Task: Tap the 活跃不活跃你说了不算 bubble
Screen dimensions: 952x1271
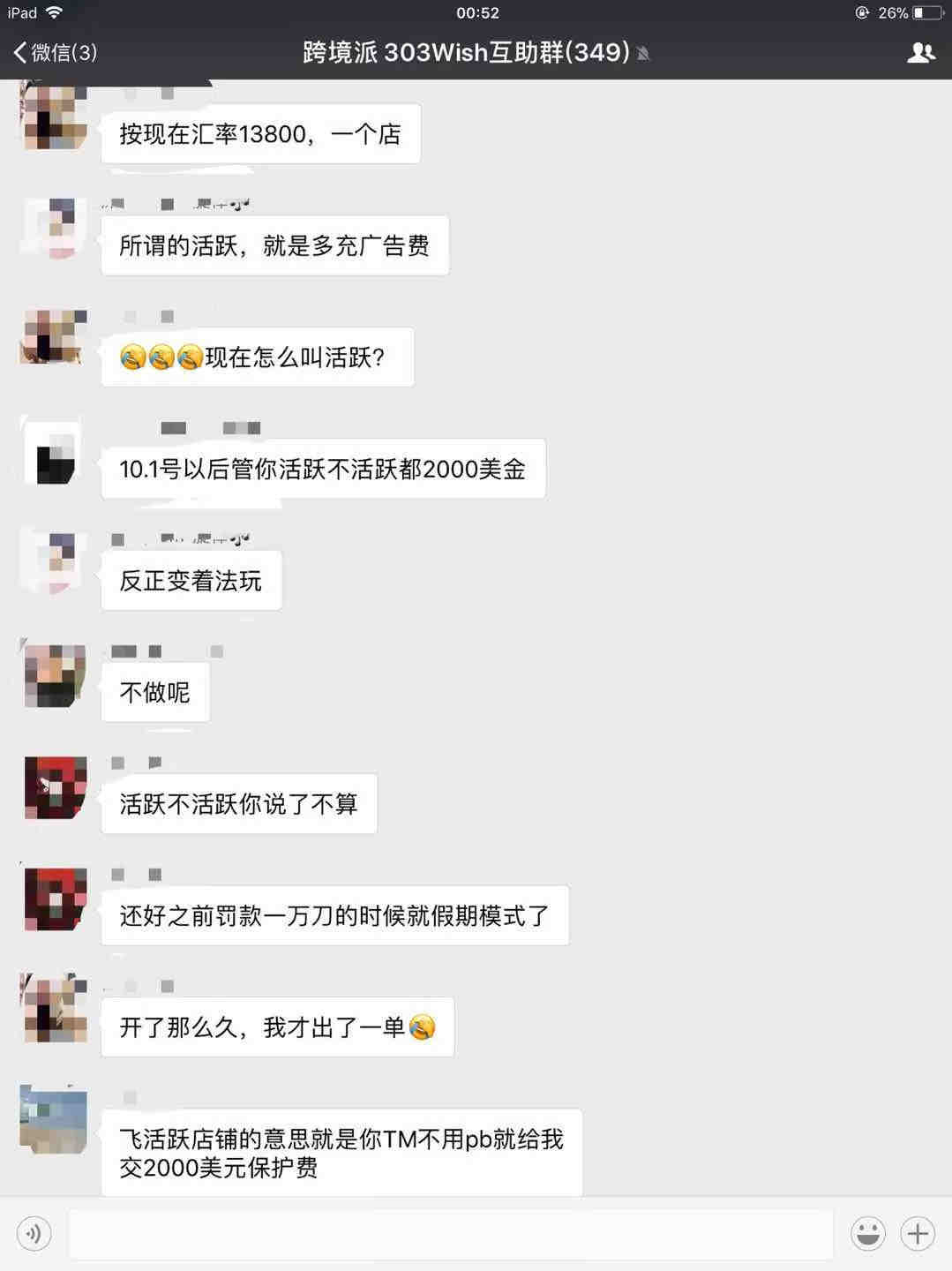Action: (239, 804)
